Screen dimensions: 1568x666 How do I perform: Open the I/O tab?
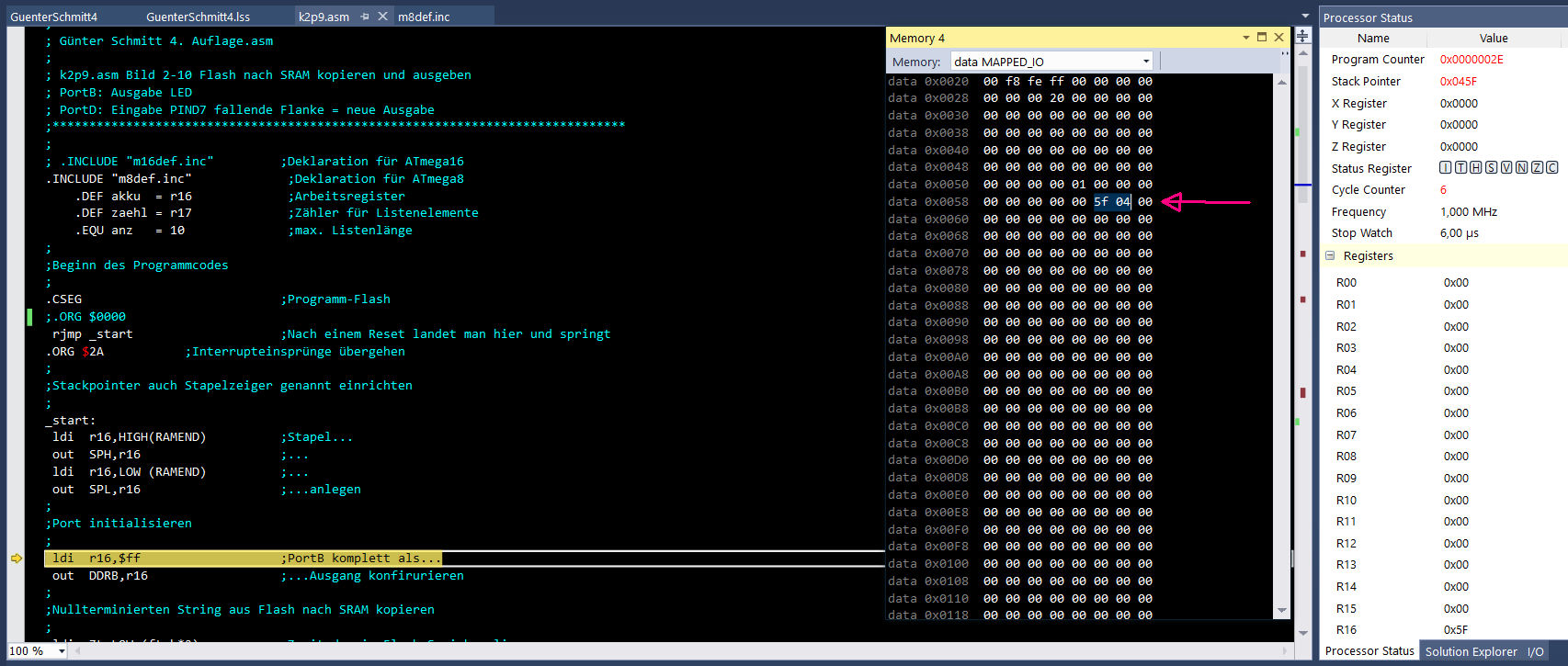1536,651
